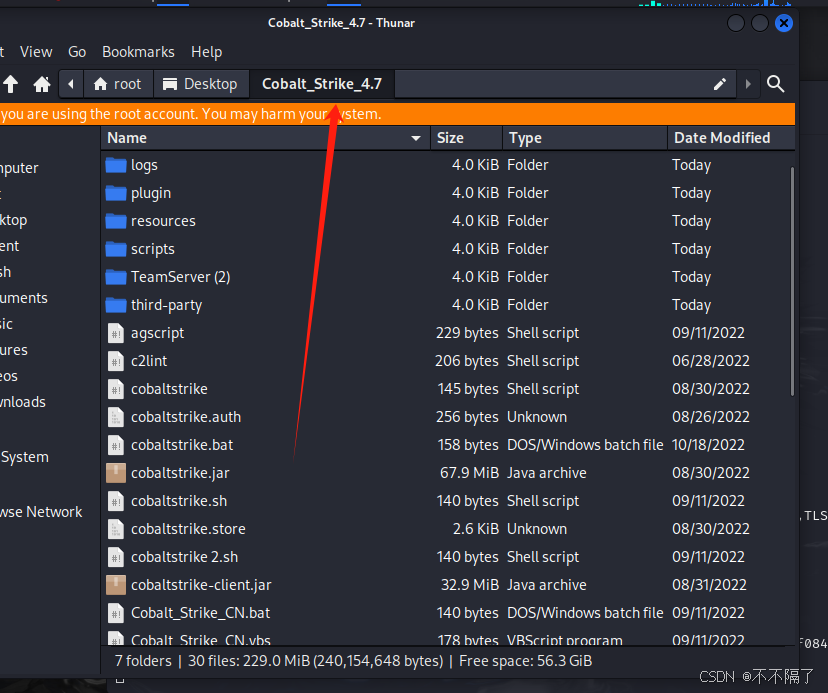Open the Bookmarks menu
The image size is (828, 693).
tap(138, 52)
